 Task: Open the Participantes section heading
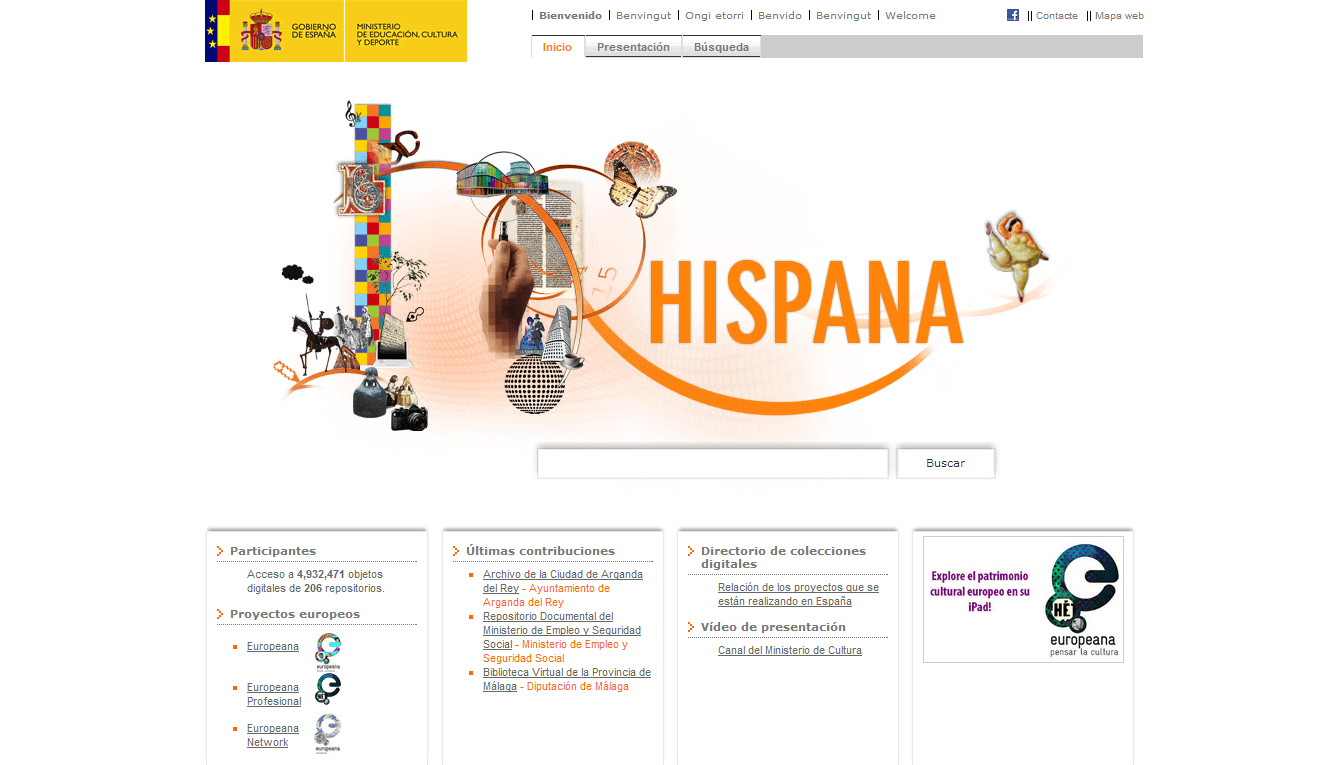(x=273, y=551)
